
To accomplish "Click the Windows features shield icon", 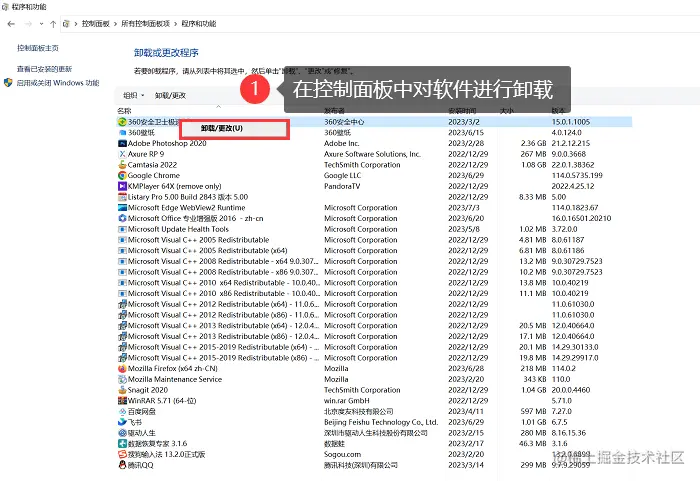I will point(8,83).
